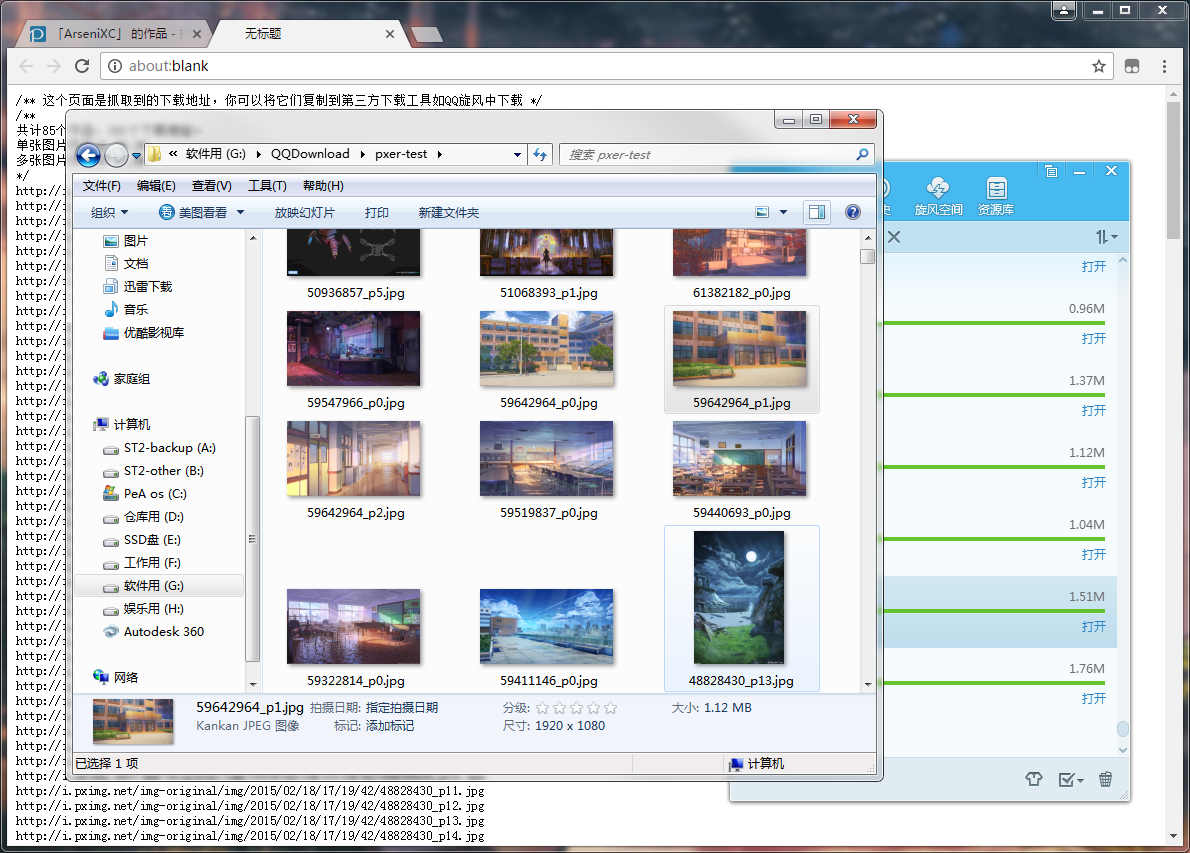Image resolution: width=1190 pixels, height=853 pixels.
Task: Click the 搜索 pxer-test search field
Action: click(706, 155)
